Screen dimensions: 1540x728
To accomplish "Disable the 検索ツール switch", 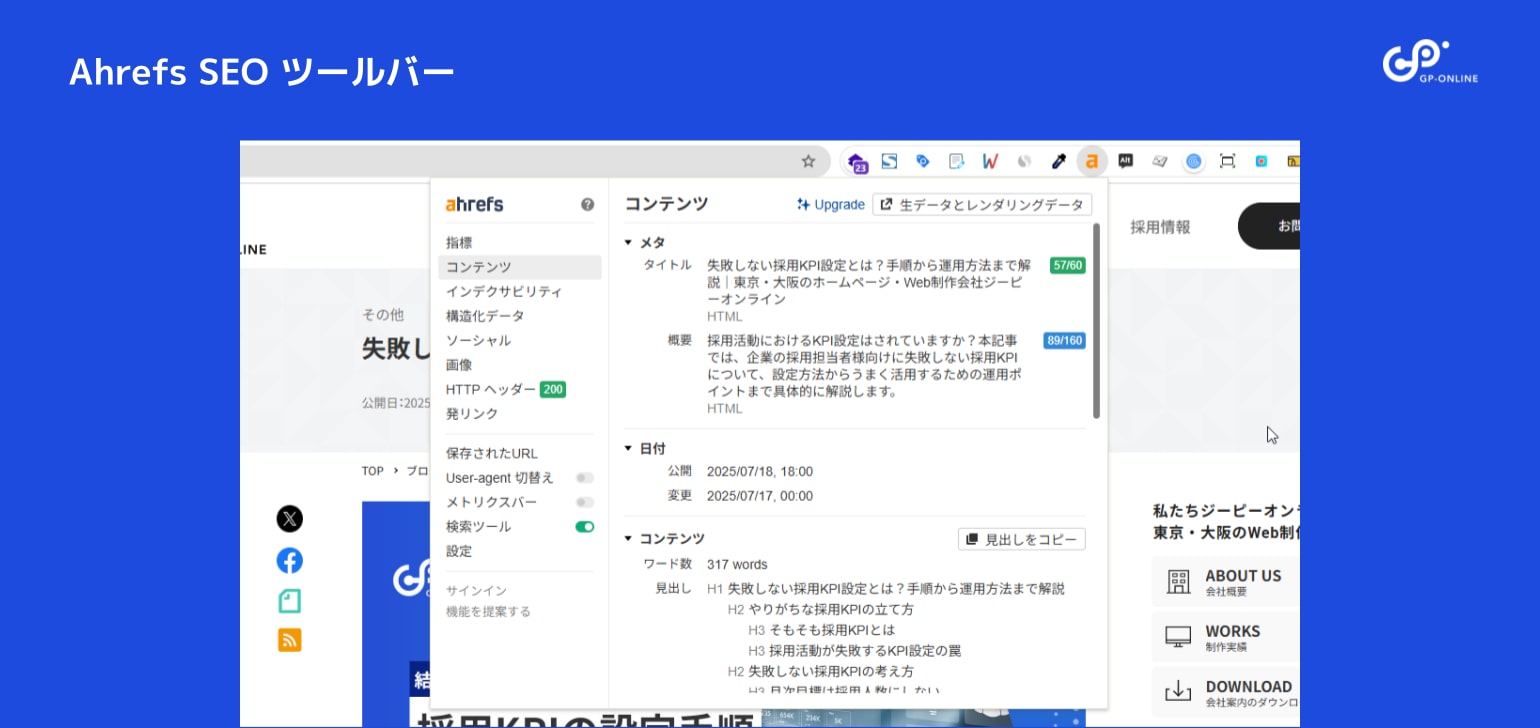I will 585,527.
